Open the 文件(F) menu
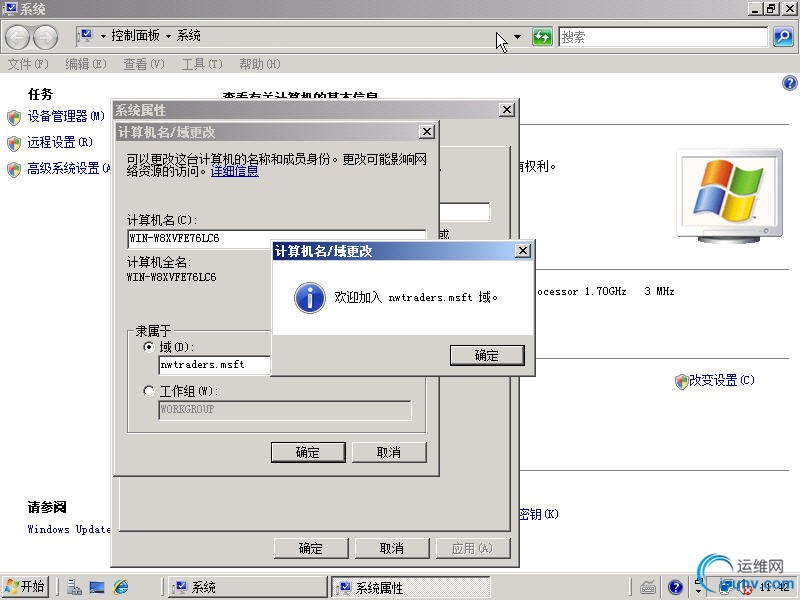The image size is (800, 600). (x=28, y=64)
